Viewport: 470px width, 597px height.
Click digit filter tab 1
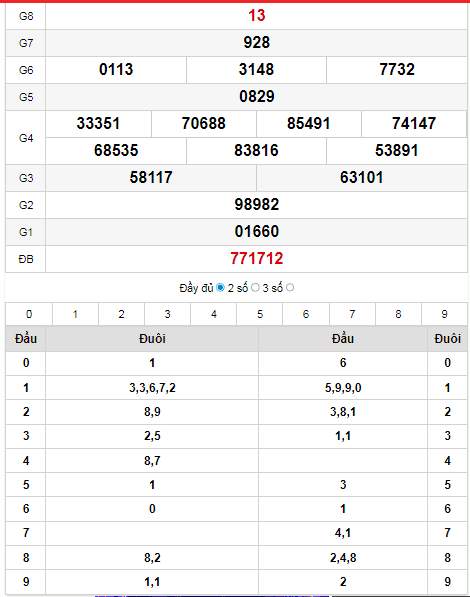[75, 314]
